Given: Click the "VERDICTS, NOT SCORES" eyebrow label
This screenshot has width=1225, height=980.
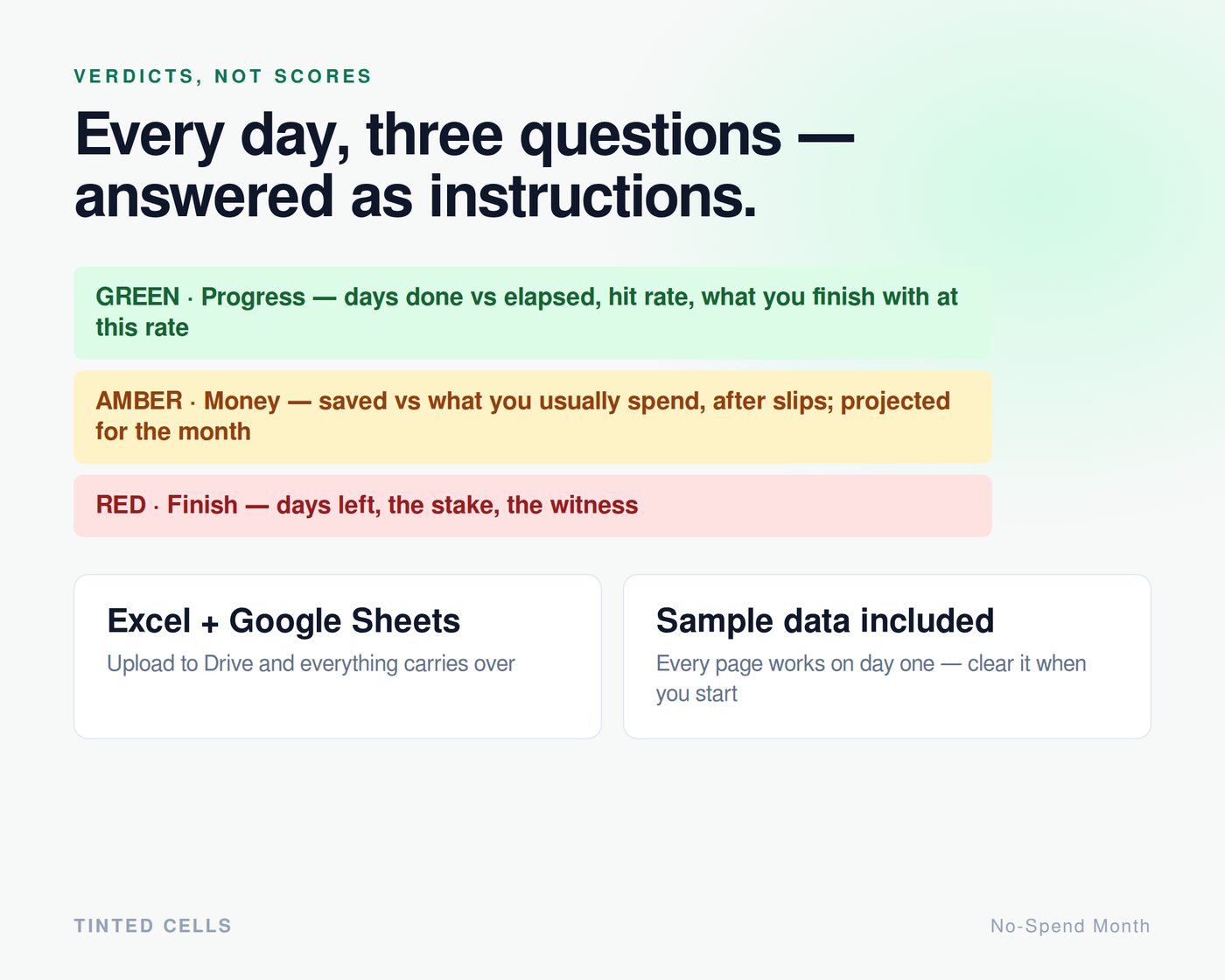Looking at the screenshot, I should coord(223,76).
